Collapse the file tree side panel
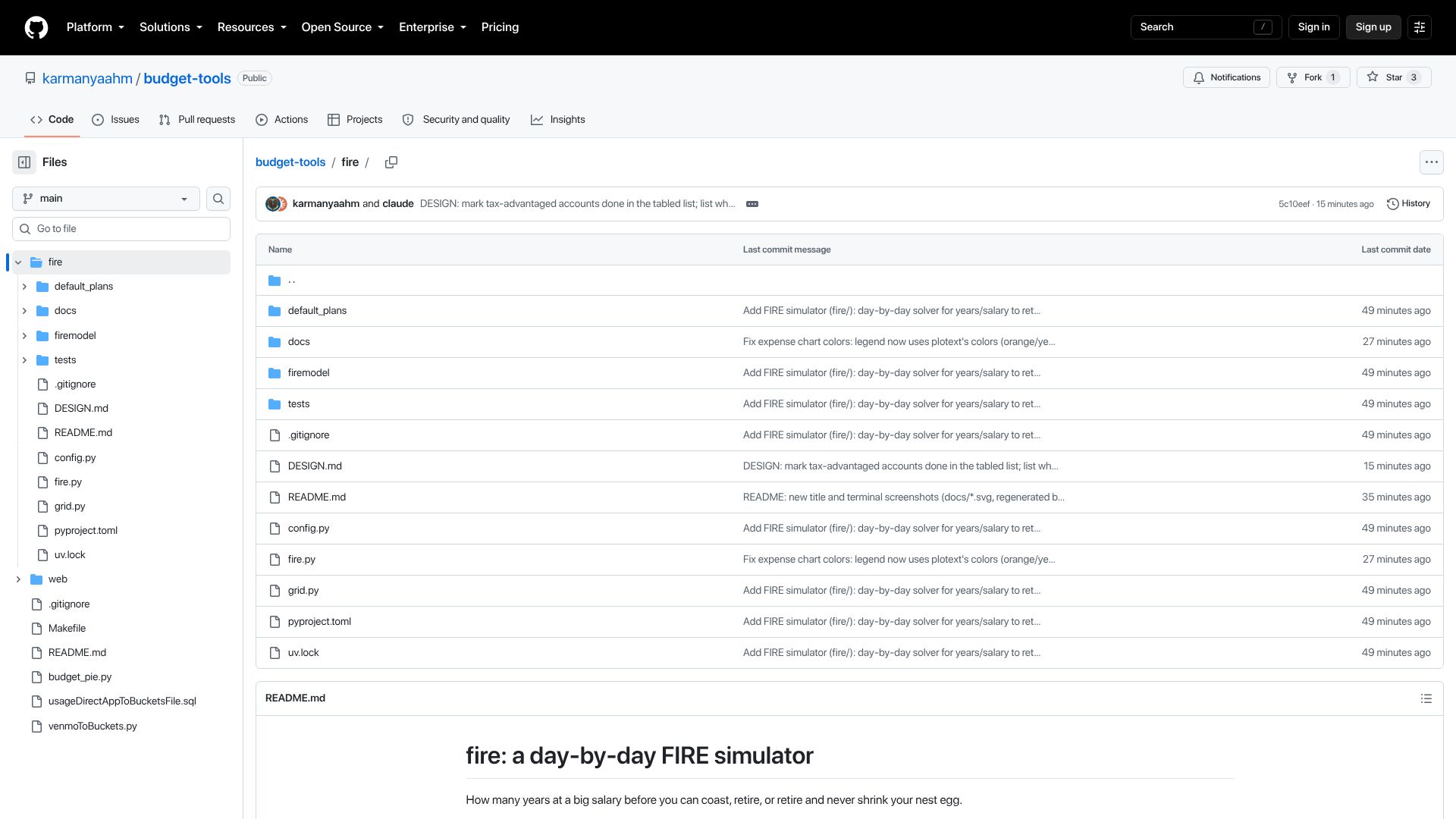This screenshot has height=819, width=1456. [x=24, y=162]
